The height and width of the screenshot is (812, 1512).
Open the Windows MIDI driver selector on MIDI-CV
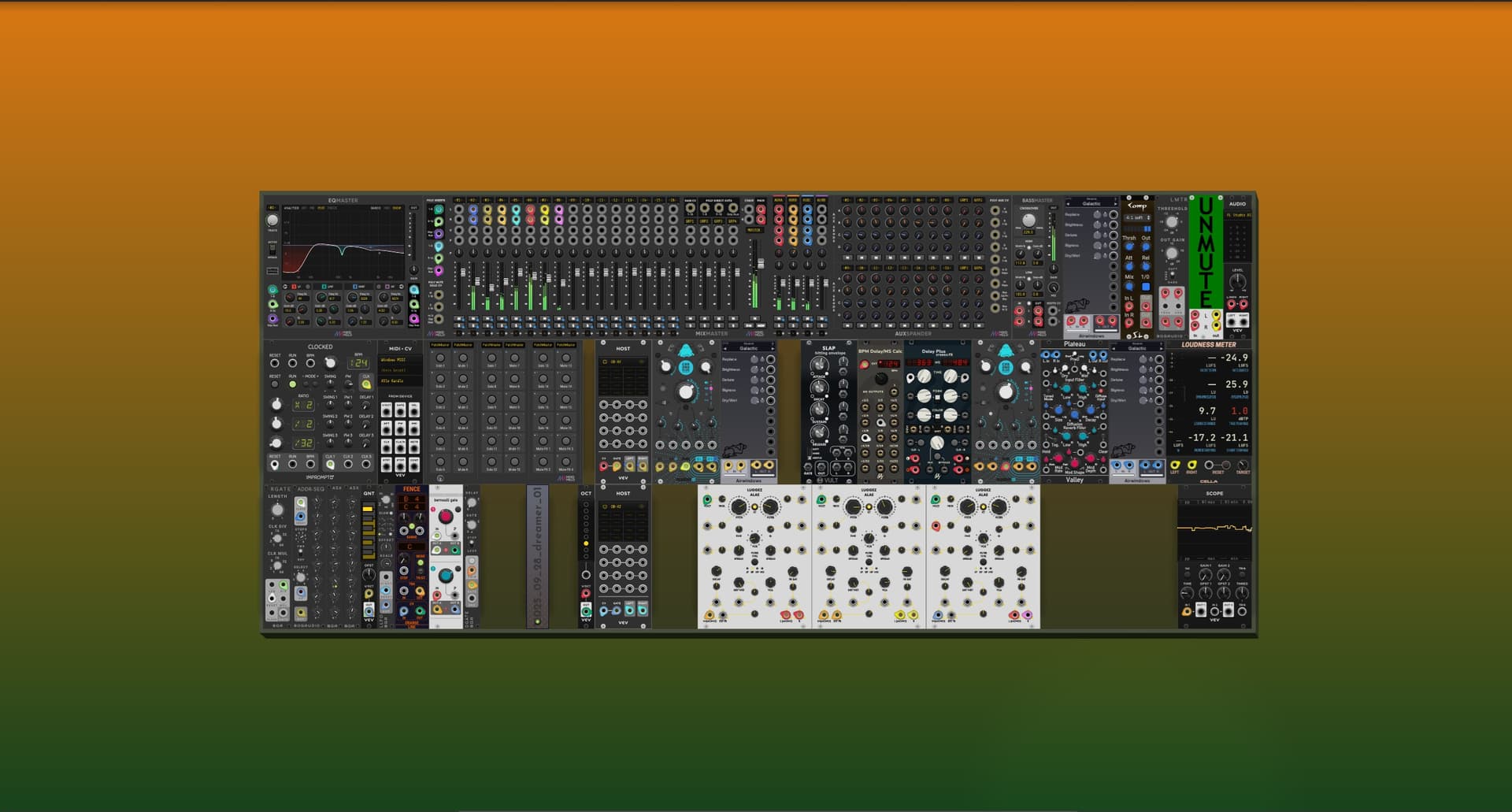pos(400,360)
